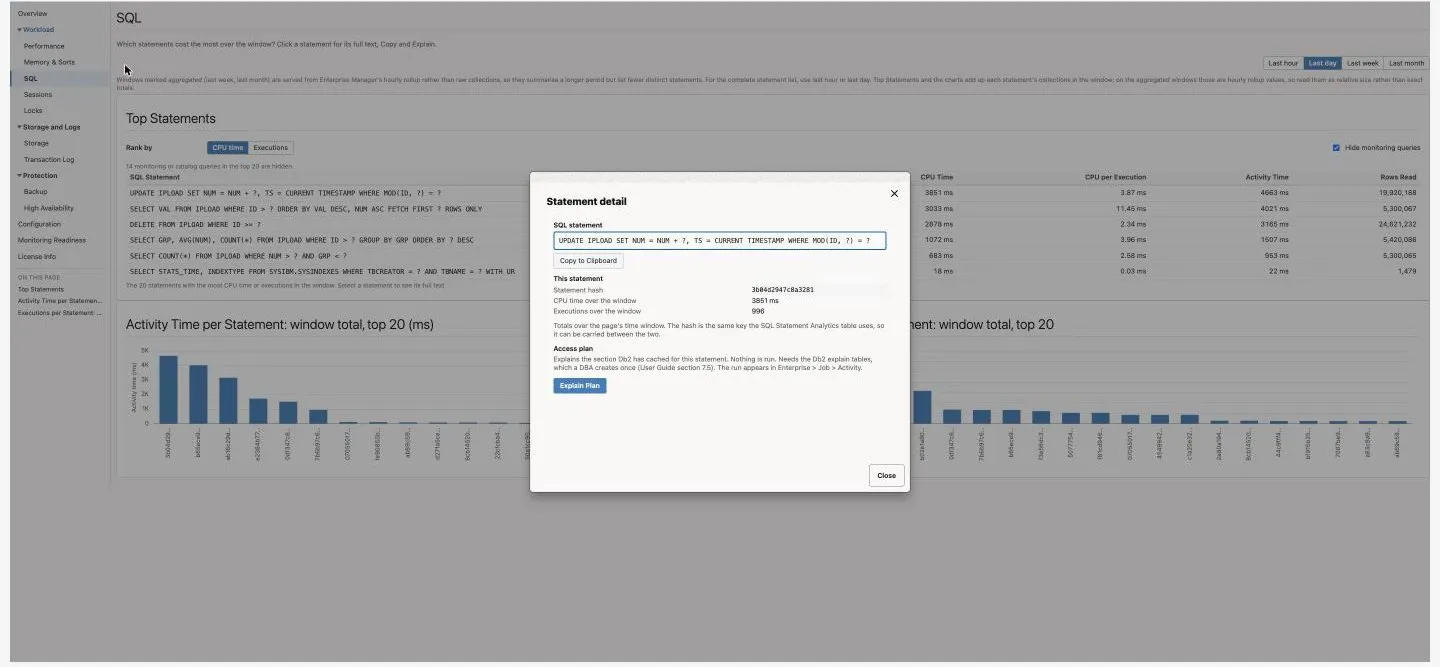1440x667 pixels.
Task: Rank statements by CPU time
Action: point(227,148)
